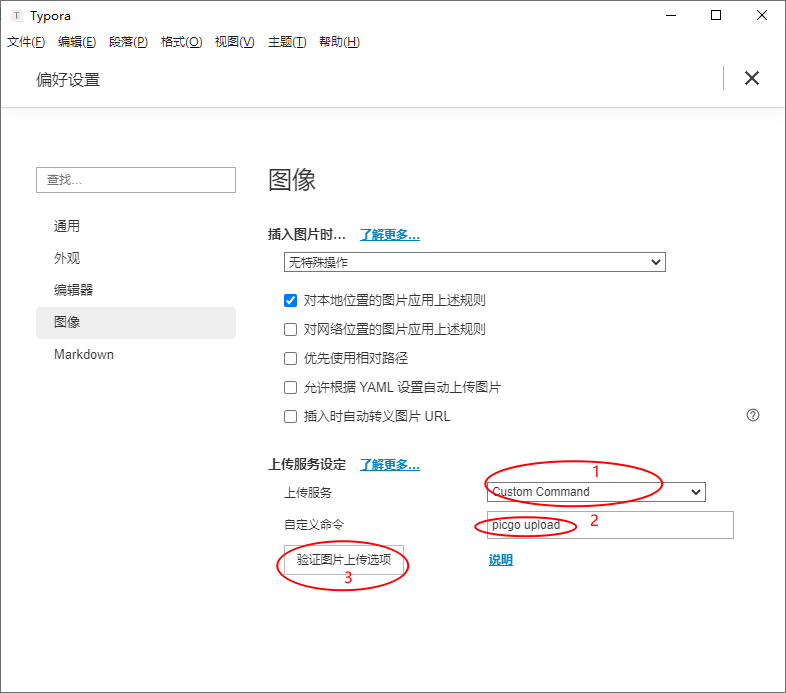Click the 偏好设置 heading text
786x693 pixels.
pos(68,80)
